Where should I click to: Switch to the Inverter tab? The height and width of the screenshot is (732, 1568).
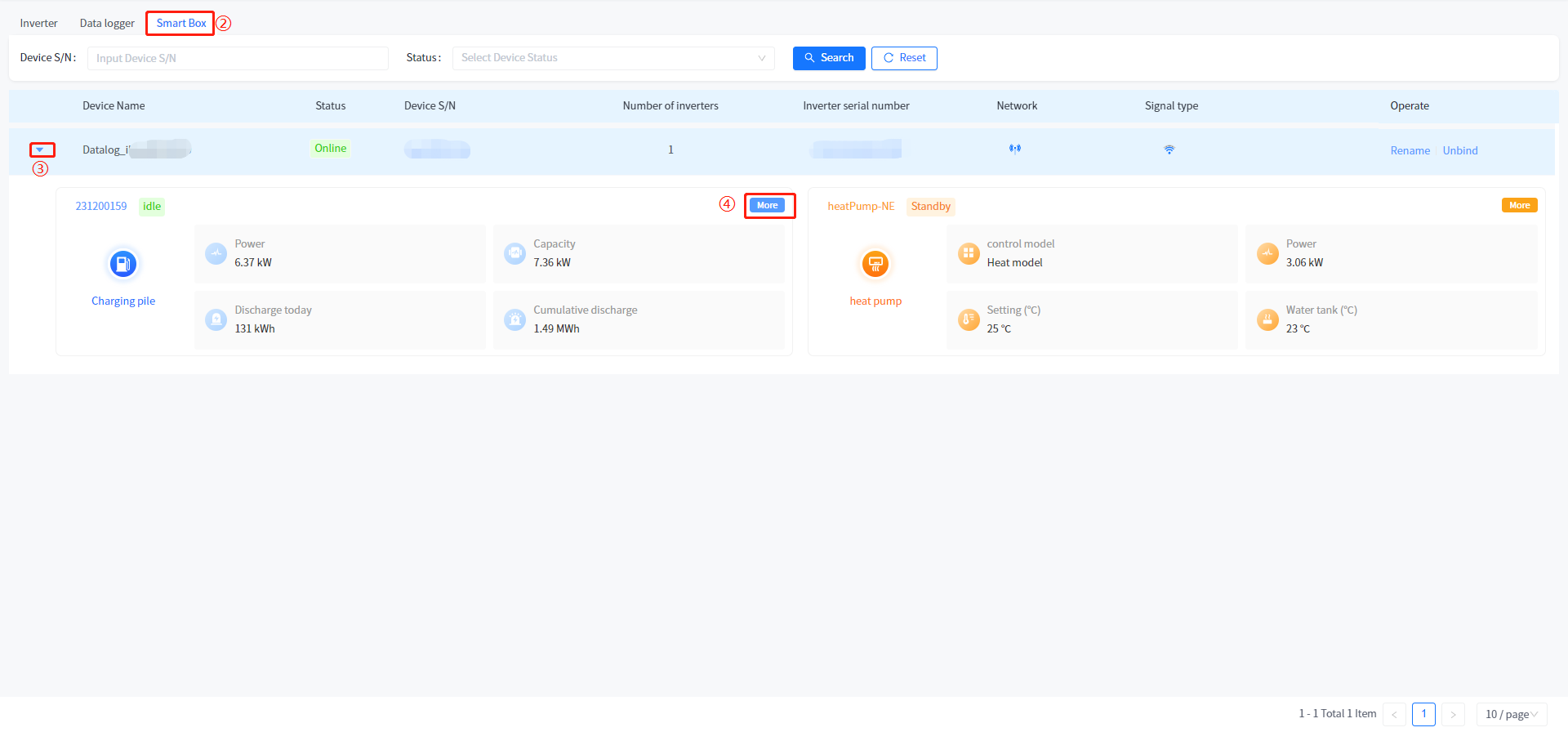[38, 23]
